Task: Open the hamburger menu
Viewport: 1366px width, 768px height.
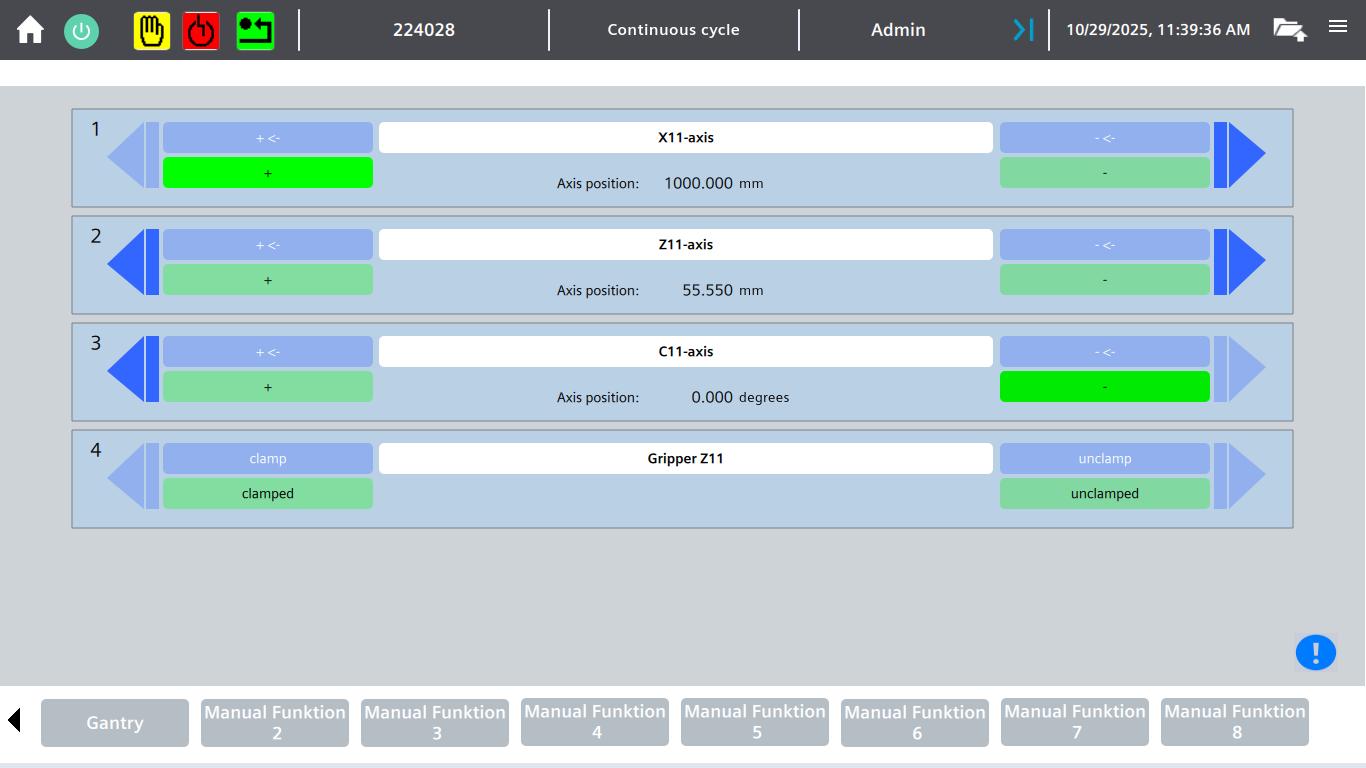Action: pyautogui.click(x=1338, y=27)
